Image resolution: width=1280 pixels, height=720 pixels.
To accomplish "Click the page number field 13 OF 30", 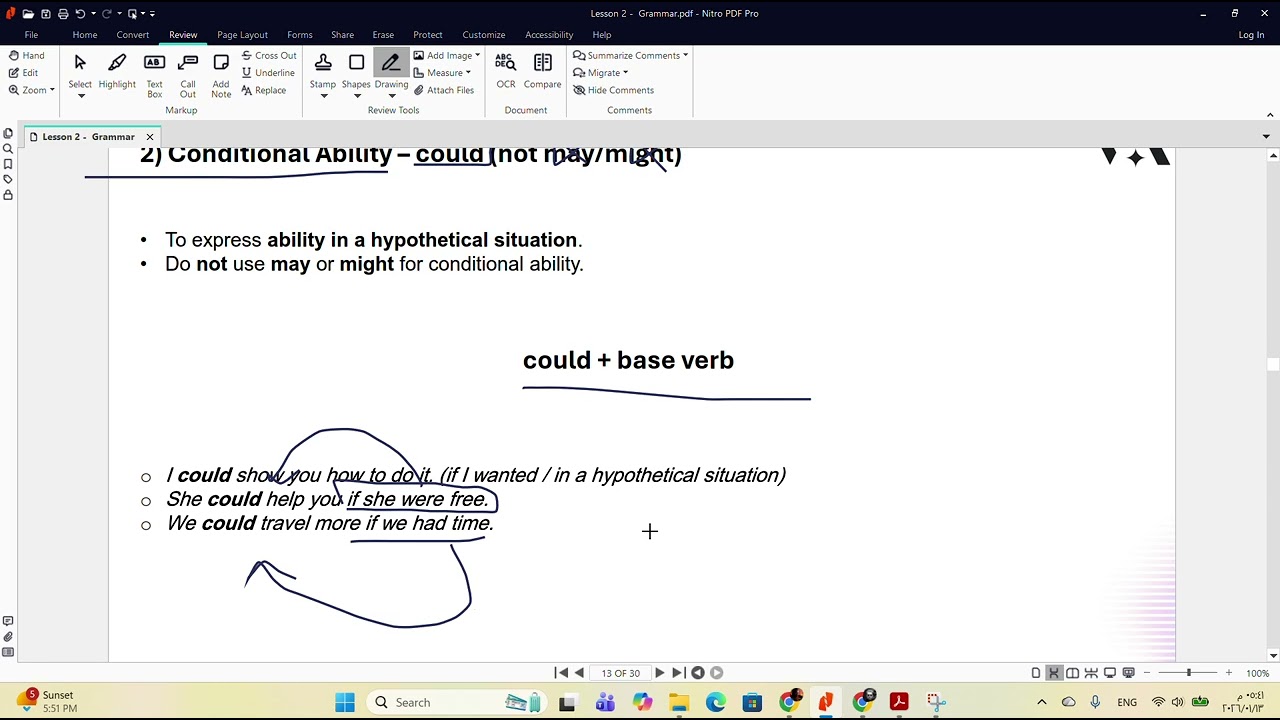I will tap(620, 673).
